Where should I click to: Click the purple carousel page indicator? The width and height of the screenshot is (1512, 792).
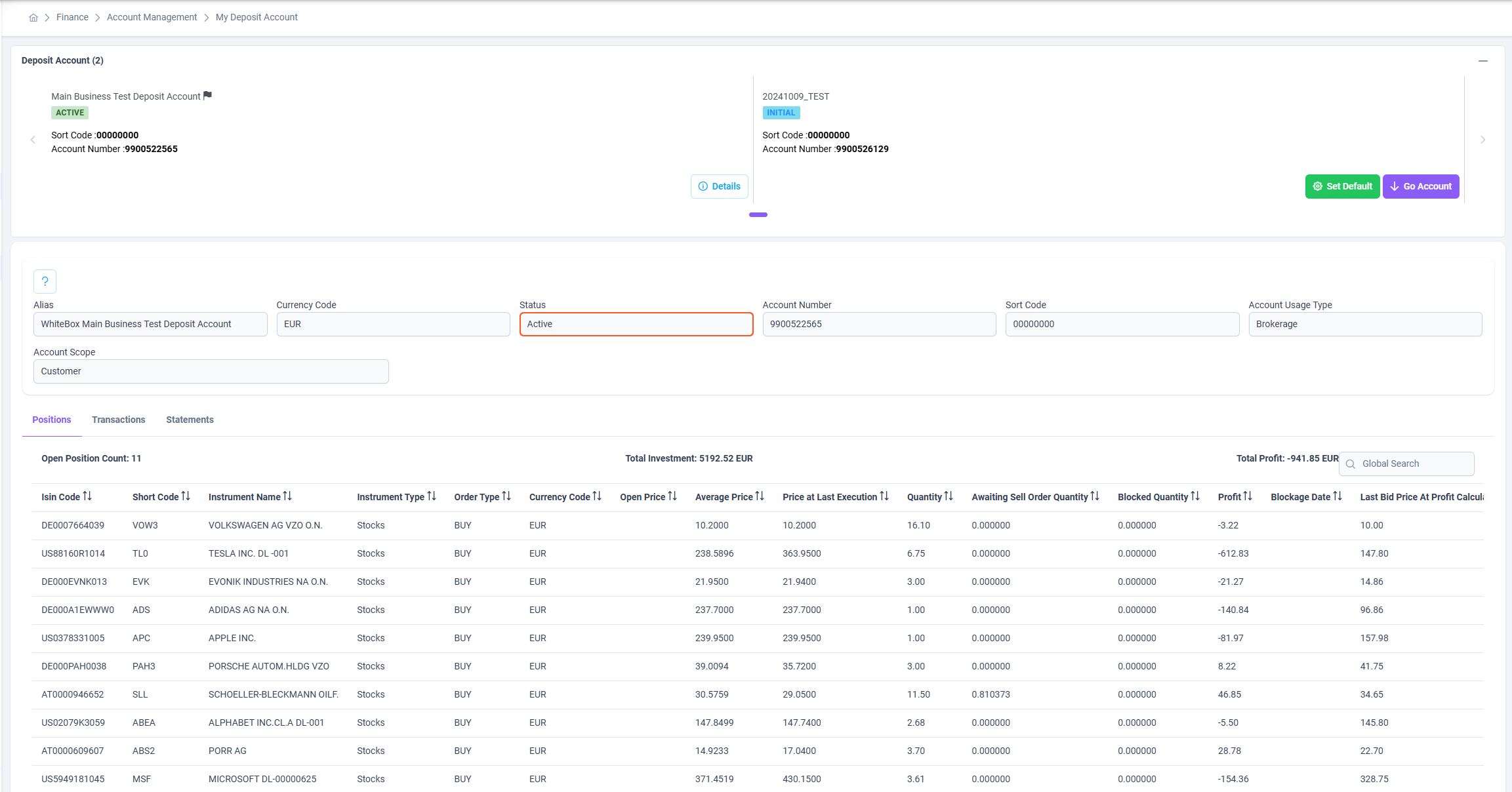758,214
